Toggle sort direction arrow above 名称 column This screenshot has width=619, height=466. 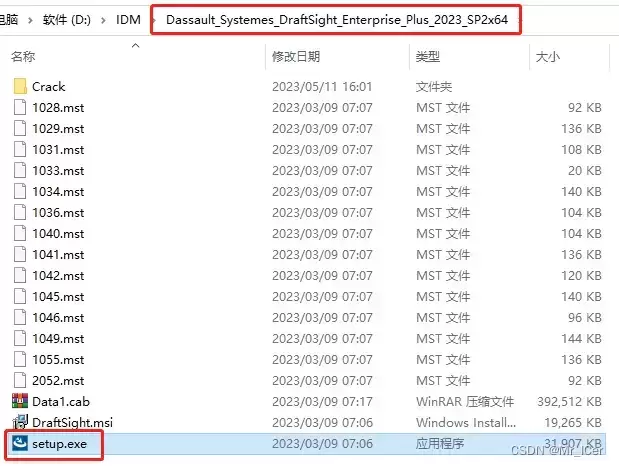pyautogui.click(x=135, y=45)
